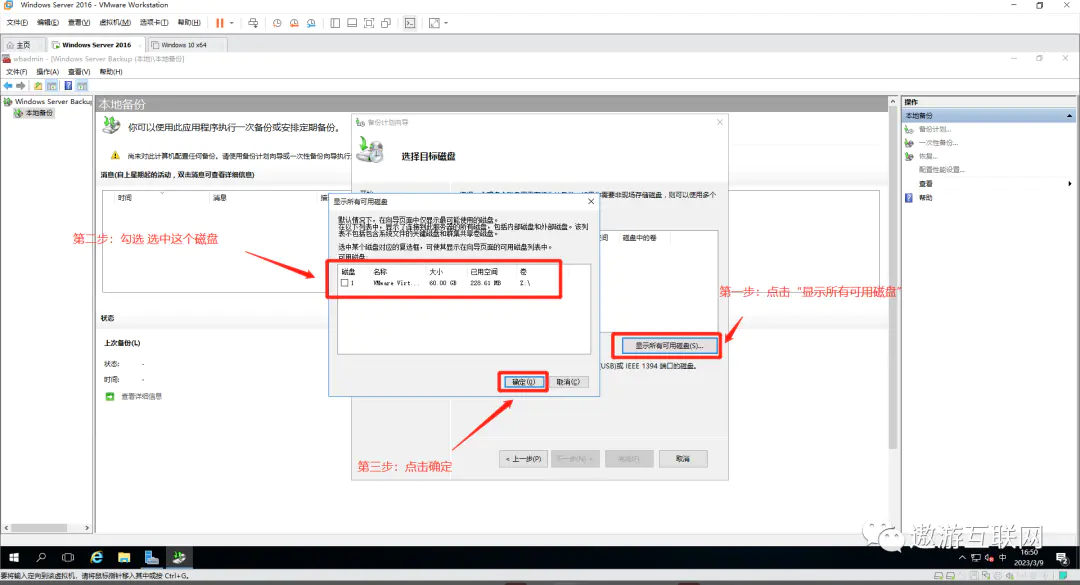Toggle the show/hide action pane icon
The width and height of the screenshot is (1080, 585).
tap(82, 85)
